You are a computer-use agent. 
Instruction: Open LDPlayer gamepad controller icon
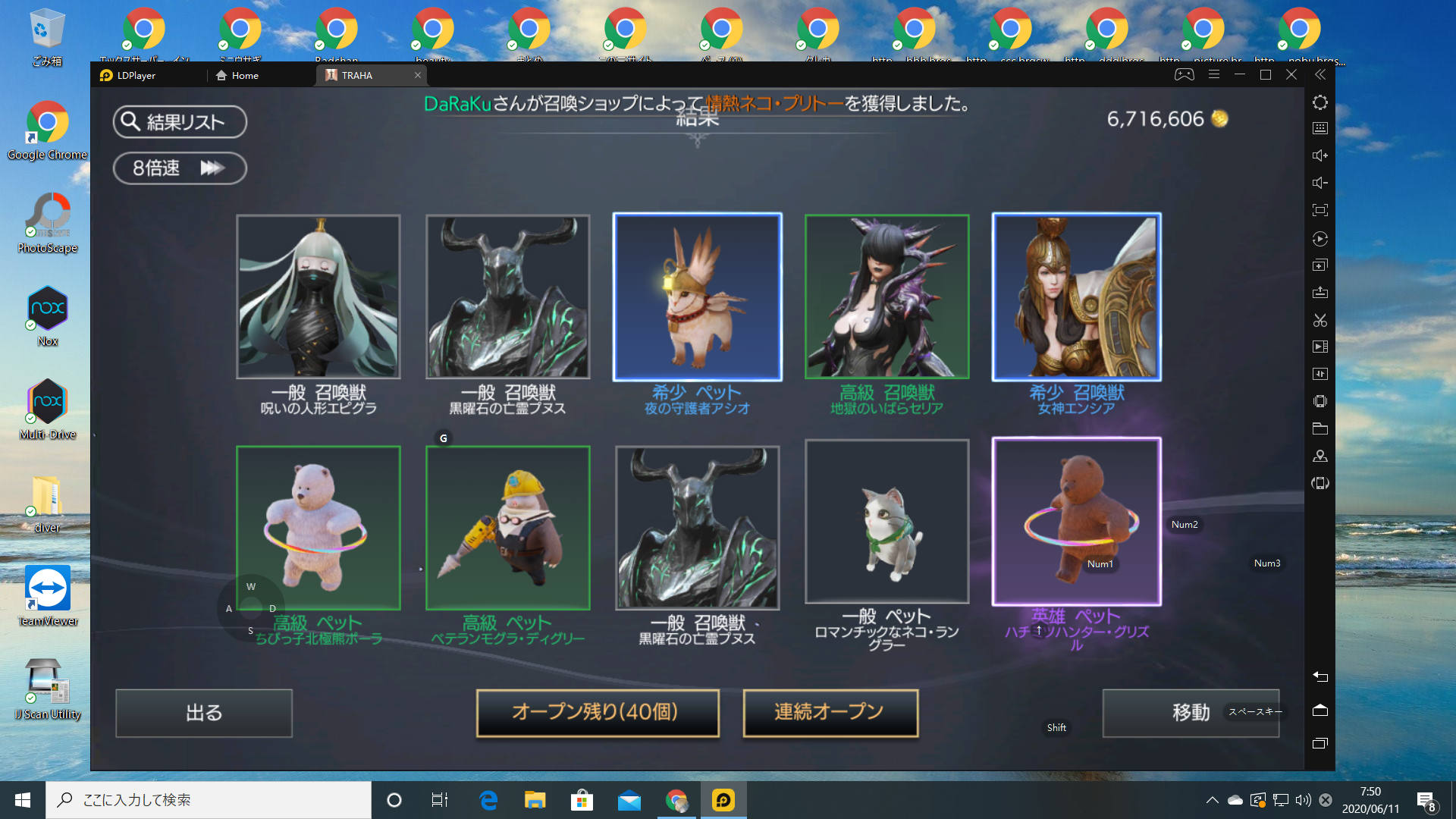point(1184,74)
